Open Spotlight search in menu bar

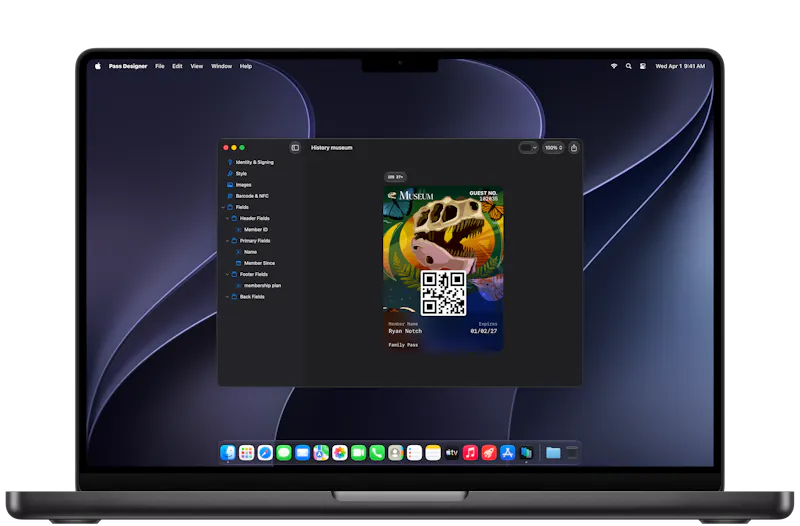[x=629, y=66]
